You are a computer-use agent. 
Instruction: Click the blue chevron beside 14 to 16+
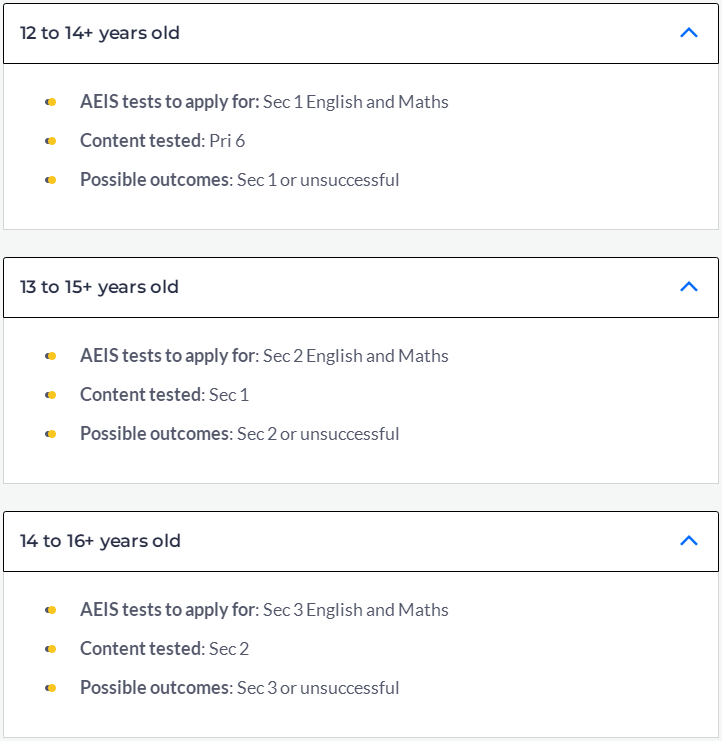pos(689,540)
